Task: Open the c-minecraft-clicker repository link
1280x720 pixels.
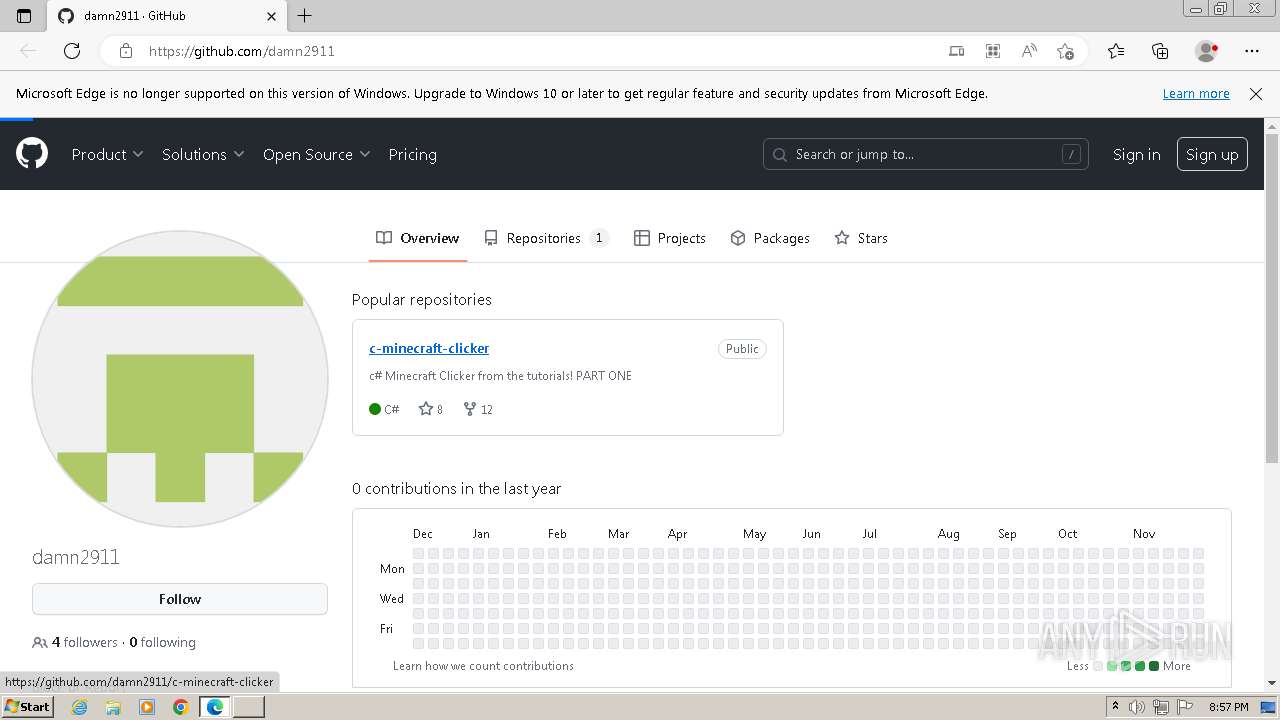Action: coord(429,348)
